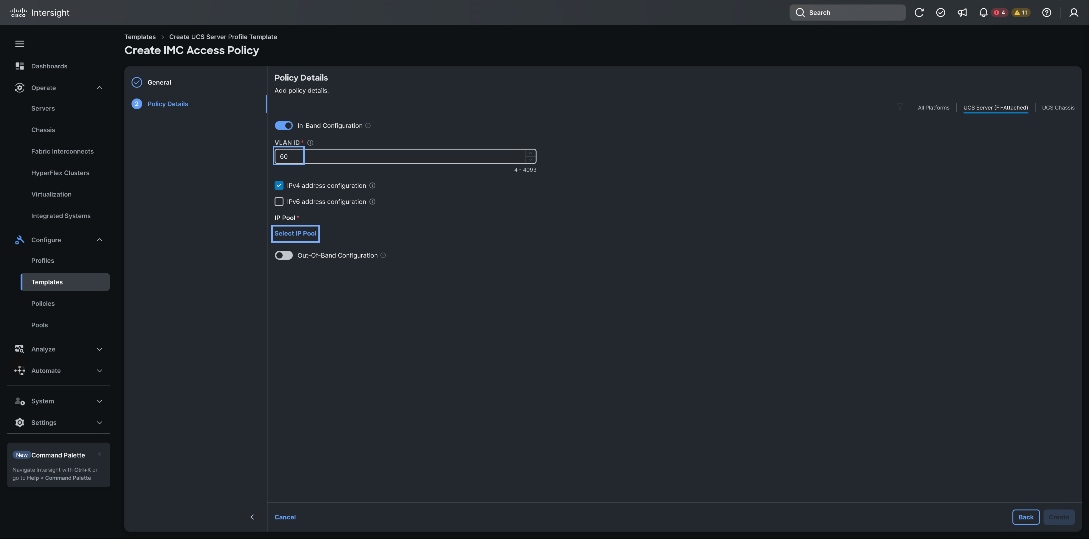This screenshot has height=539, width=1089.
Task: Click info icon beside Out-Of-Band Configuration
Action: 383,256
